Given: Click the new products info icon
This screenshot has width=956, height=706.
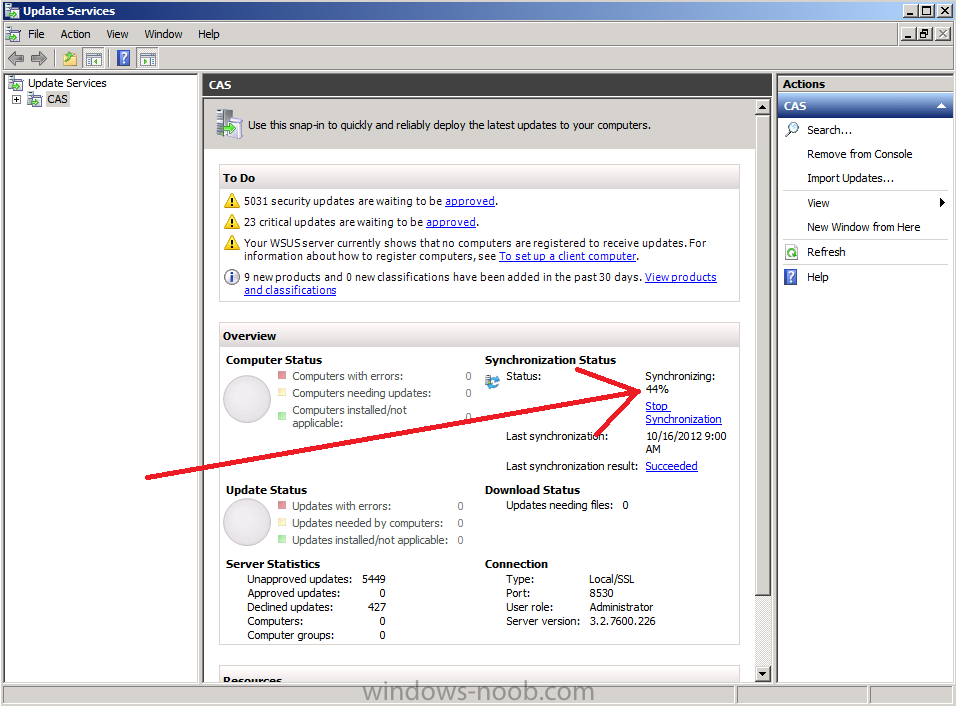Looking at the screenshot, I should 232,277.
